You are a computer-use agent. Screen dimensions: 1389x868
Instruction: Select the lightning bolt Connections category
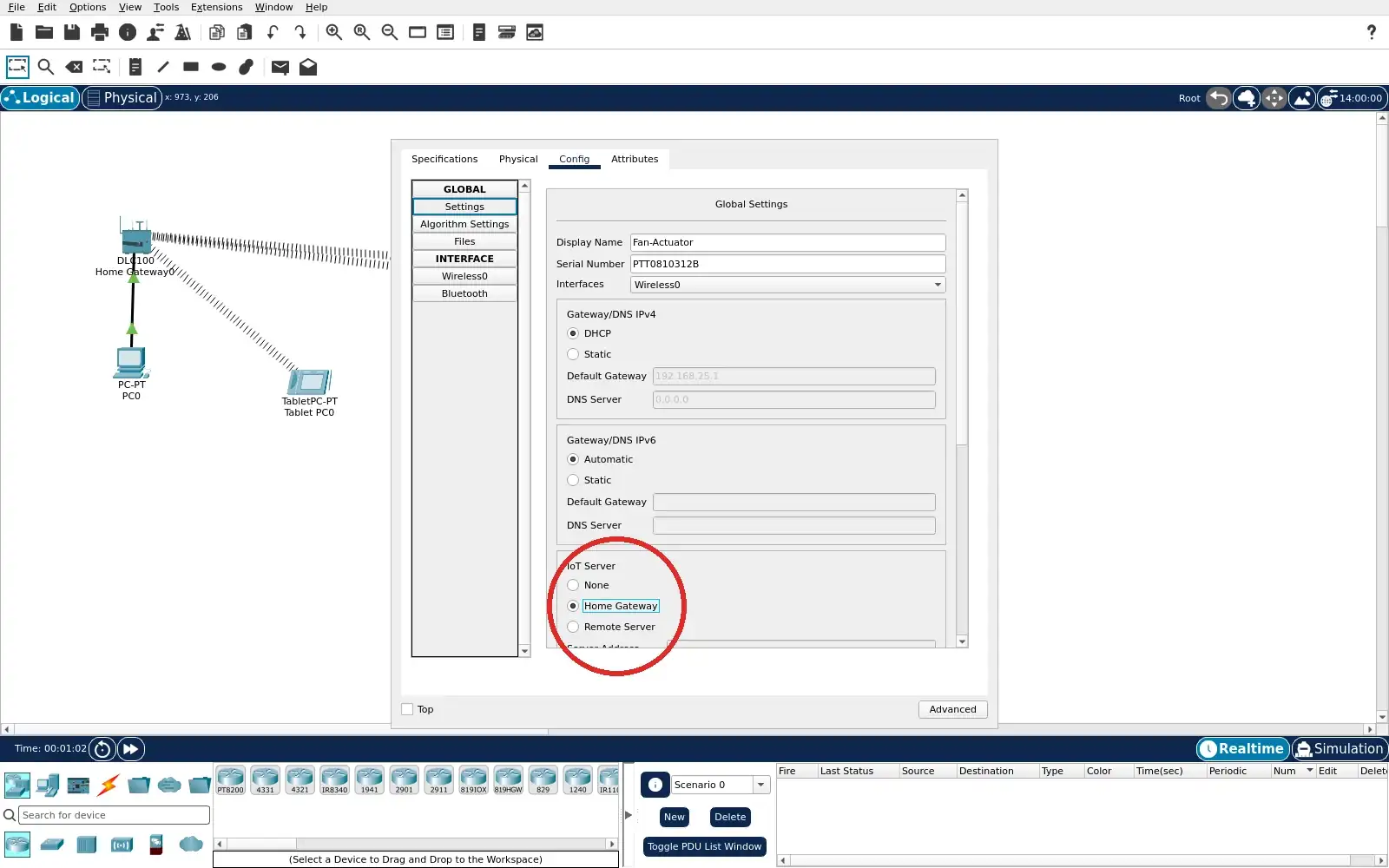[x=108, y=786]
